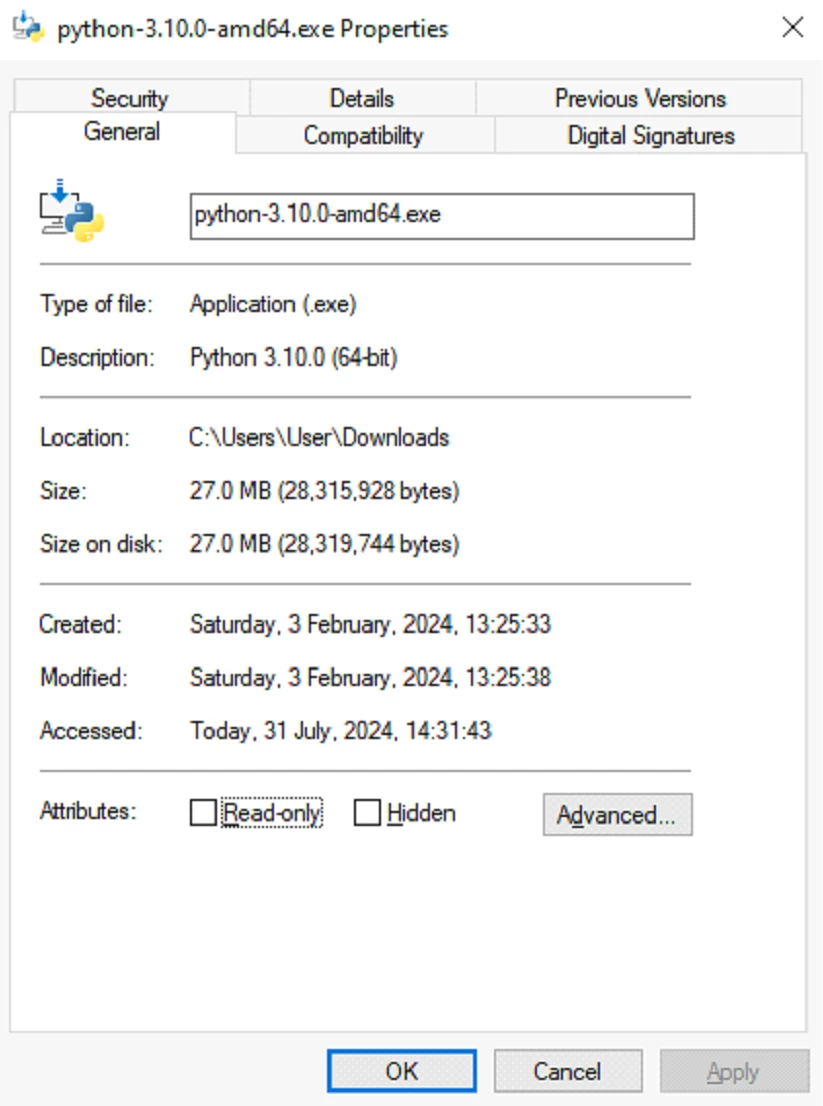Viewport: 823px width, 1106px height.
Task: Switch to the Security tab
Action: click(129, 98)
